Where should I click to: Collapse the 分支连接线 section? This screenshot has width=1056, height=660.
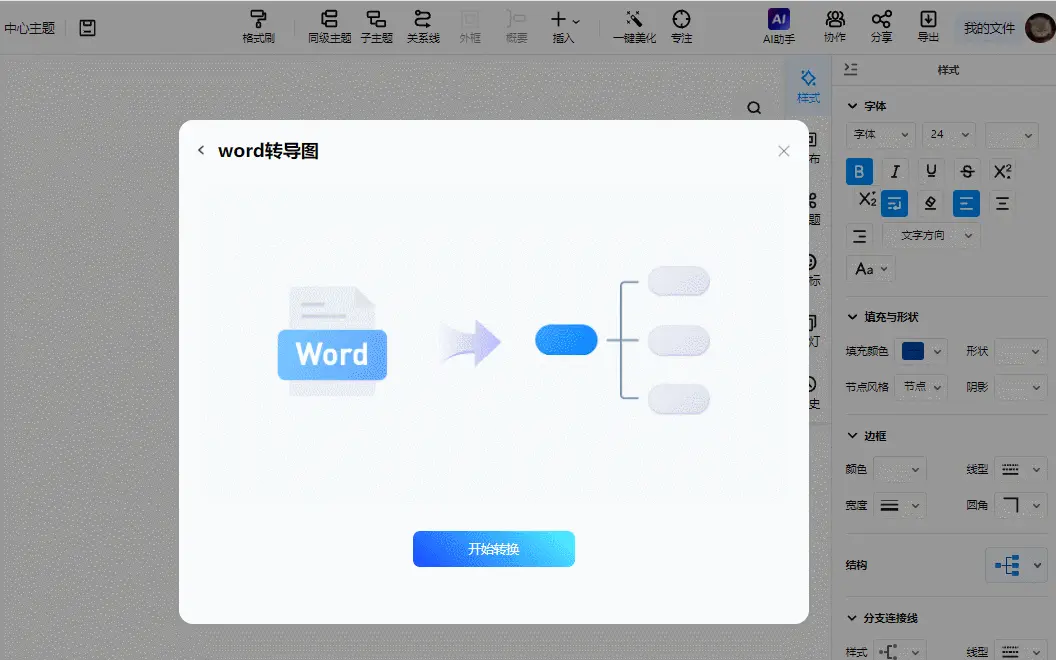(852, 618)
